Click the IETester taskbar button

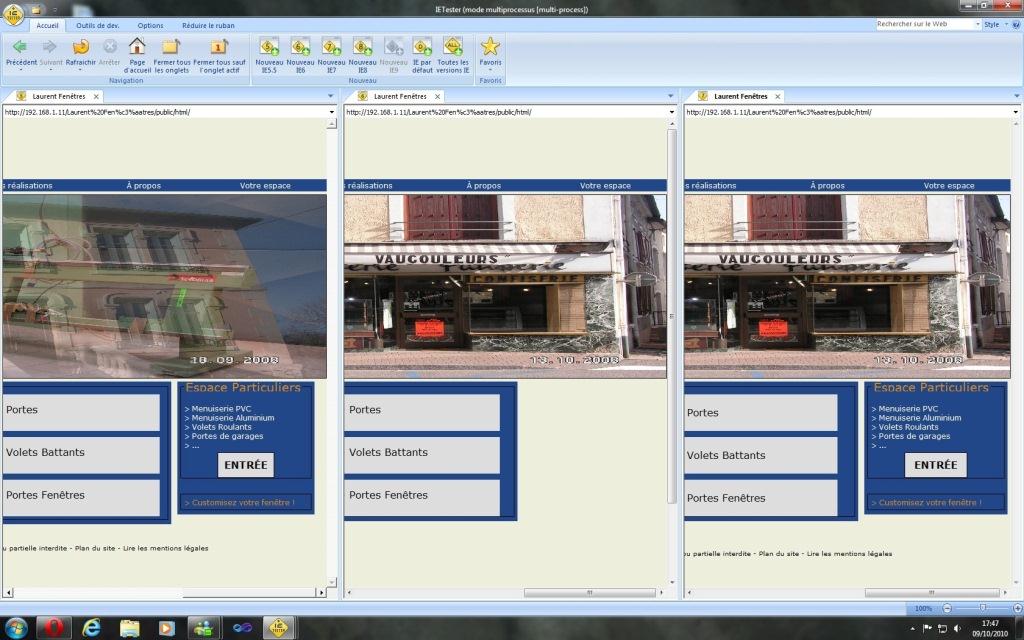click(279, 628)
